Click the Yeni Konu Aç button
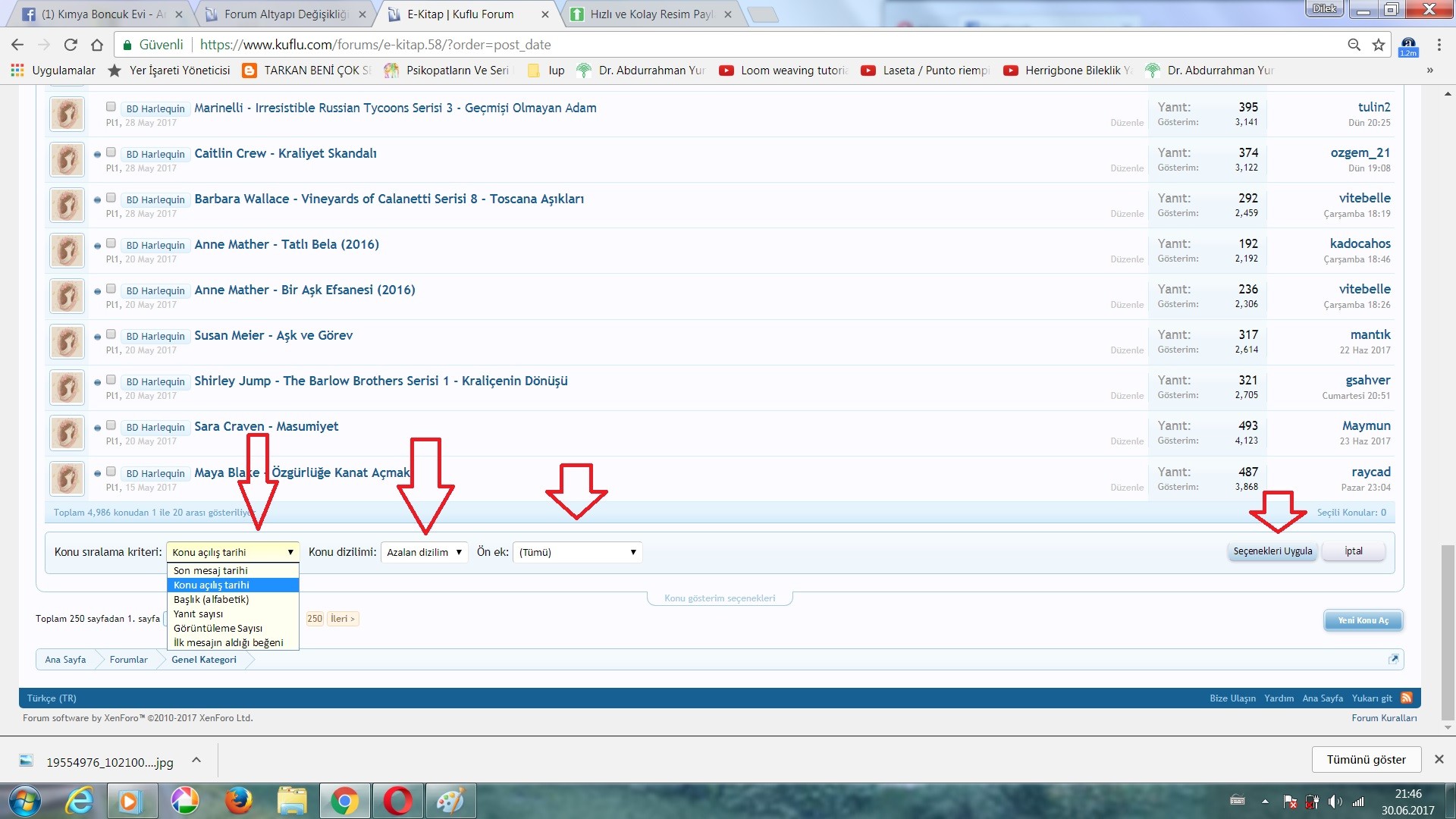 [1363, 620]
